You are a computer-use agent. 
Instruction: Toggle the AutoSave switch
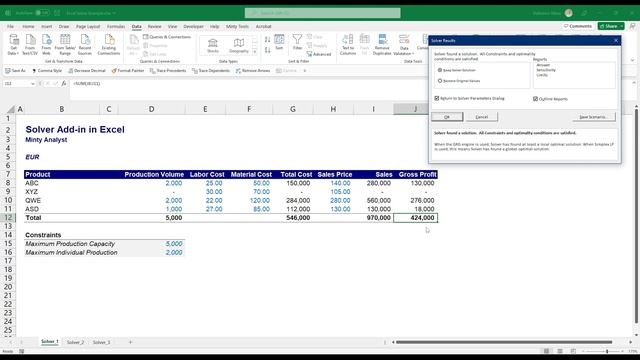click(42, 13)
